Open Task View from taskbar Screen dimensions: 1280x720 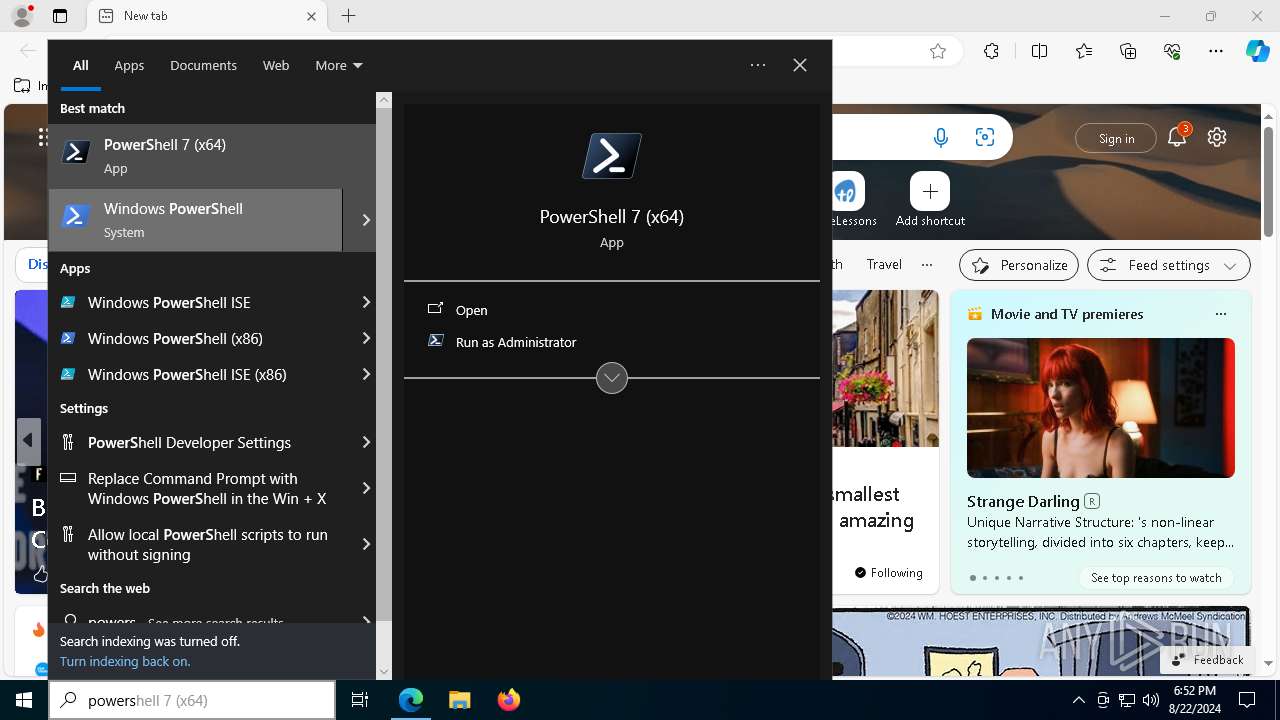[x=360, y=700]
